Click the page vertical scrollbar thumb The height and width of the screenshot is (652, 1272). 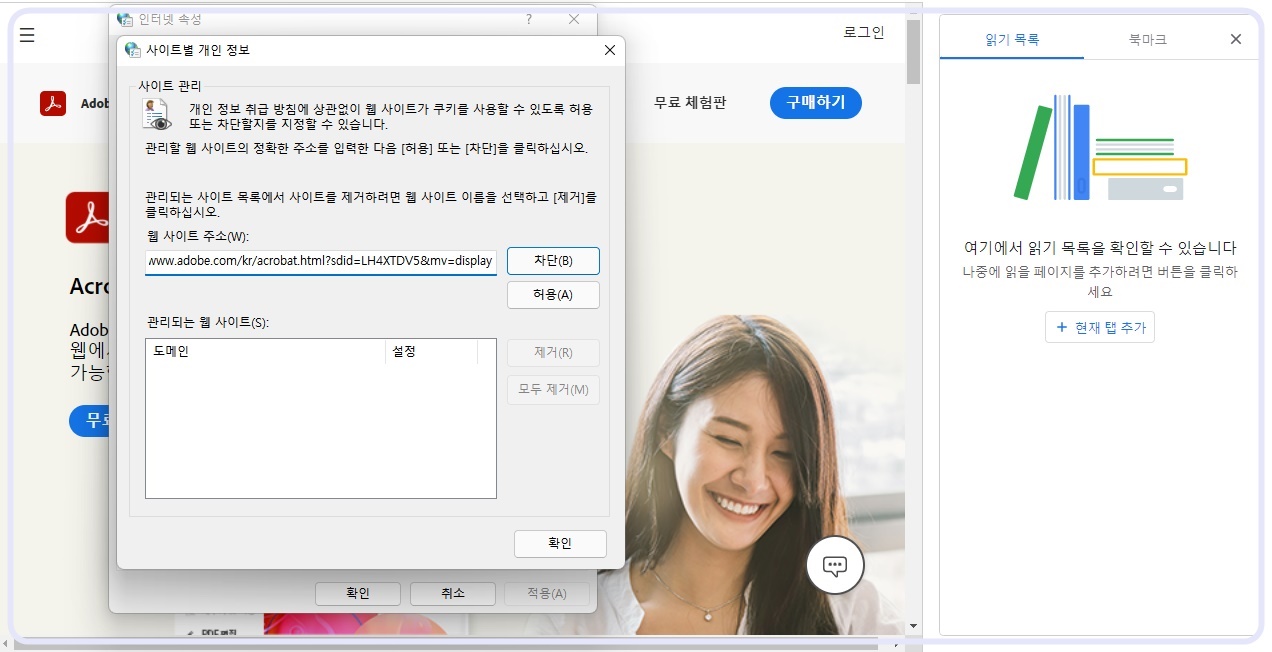tap(914, 52)
